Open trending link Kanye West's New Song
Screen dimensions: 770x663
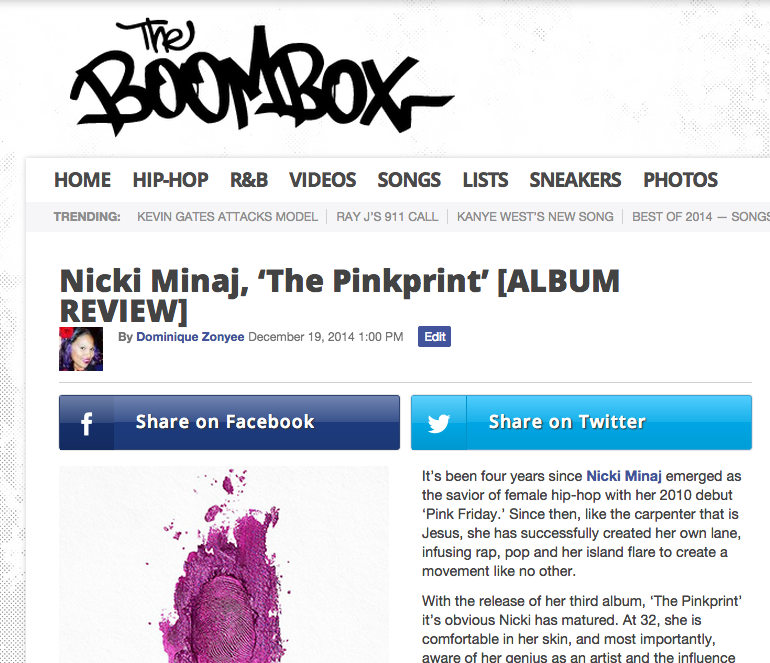pos(535,217)
